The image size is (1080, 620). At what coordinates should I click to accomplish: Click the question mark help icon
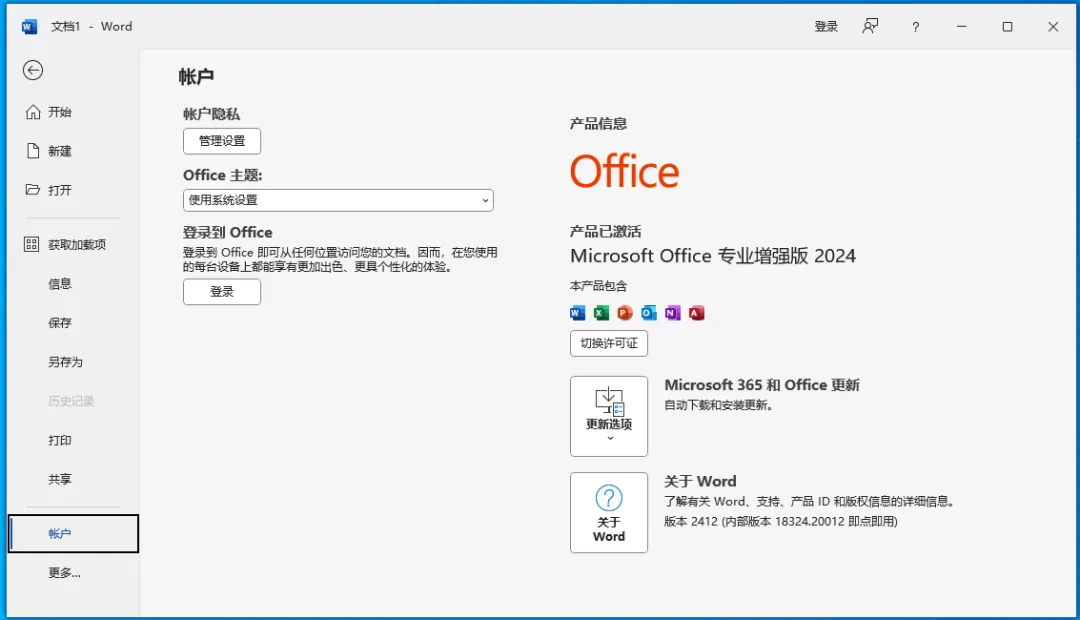tap(915, 27)
